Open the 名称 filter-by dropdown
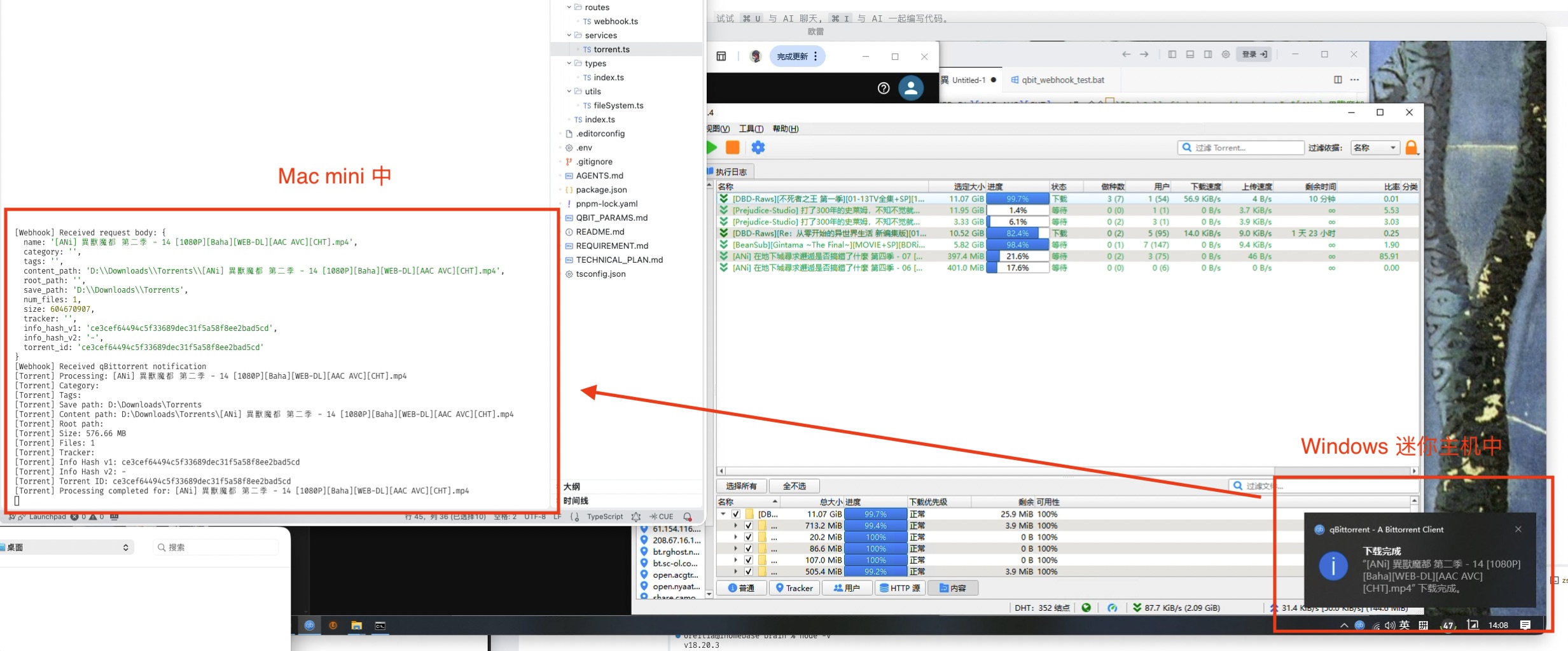This screenshot has width=1568, height=651. (x=1374, y=148)
